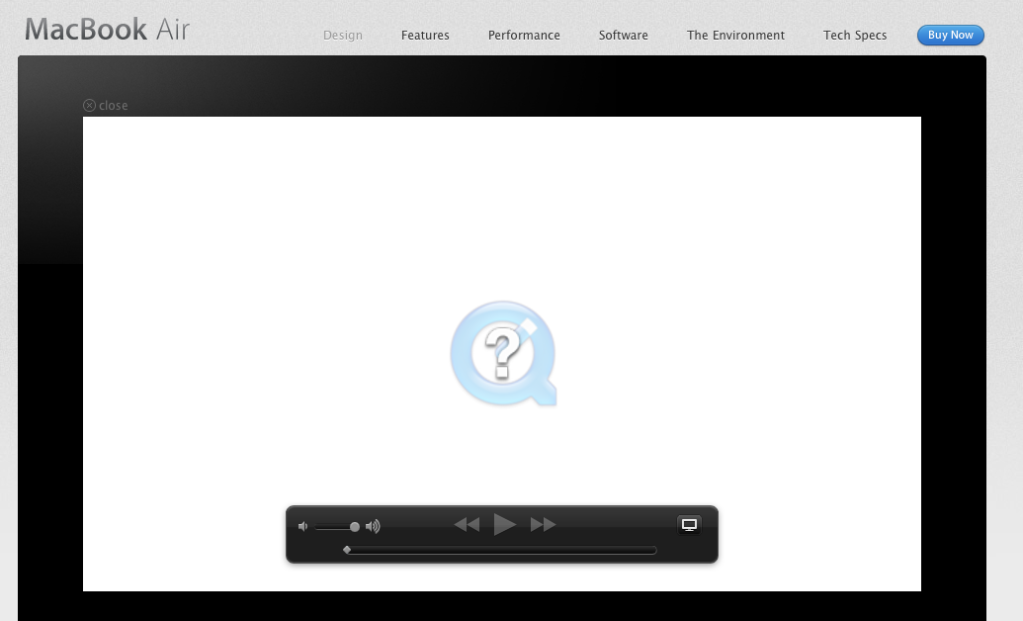Click the rewind button
This screenshot has width=1023, height=621.
tap(466, 524)
